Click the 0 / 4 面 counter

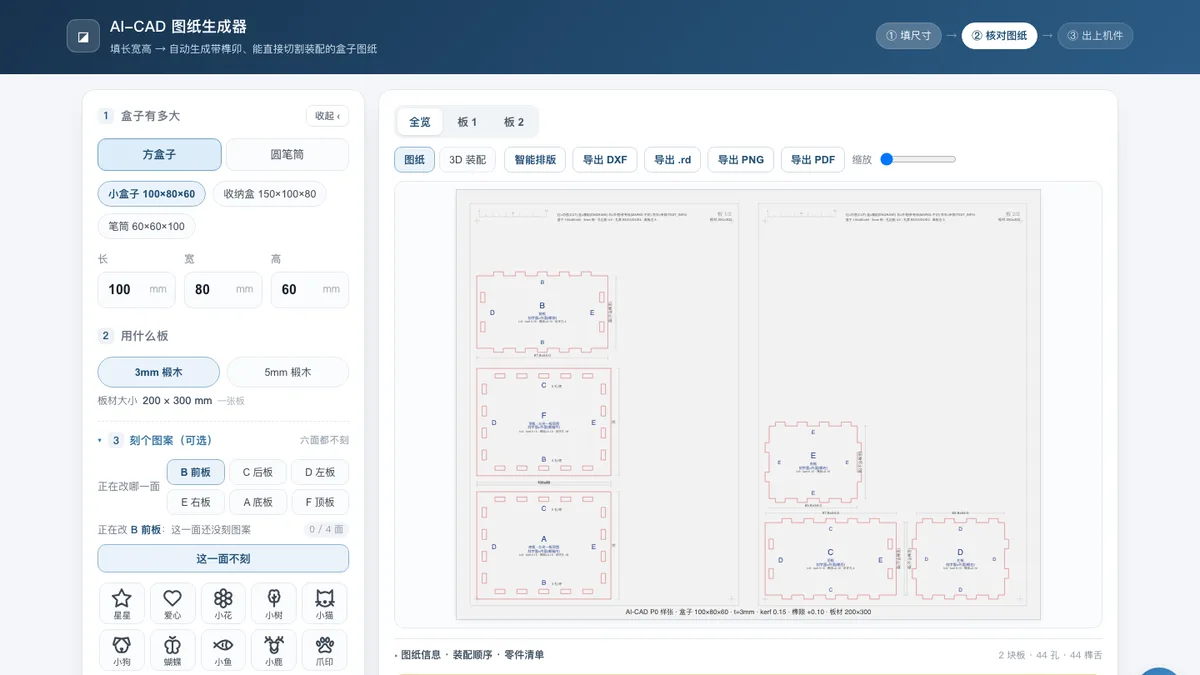coord(326,530)
